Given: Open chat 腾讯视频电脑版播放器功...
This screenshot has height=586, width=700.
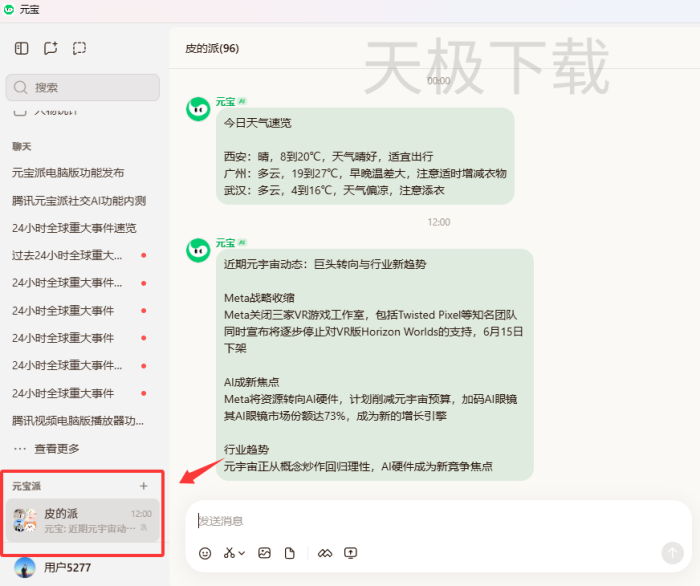Looking at the screenshot, I should [78, 421].
